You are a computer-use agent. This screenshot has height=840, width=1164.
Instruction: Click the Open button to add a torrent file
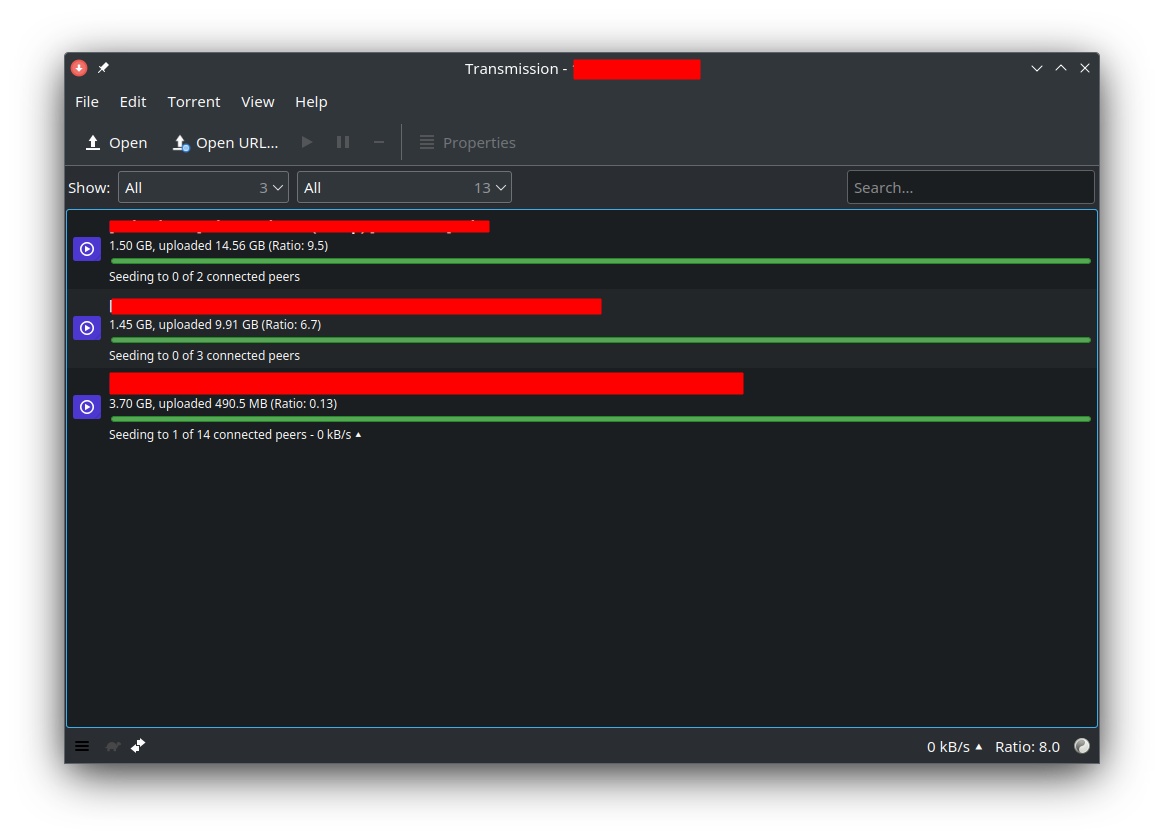(x=114, y=142)
